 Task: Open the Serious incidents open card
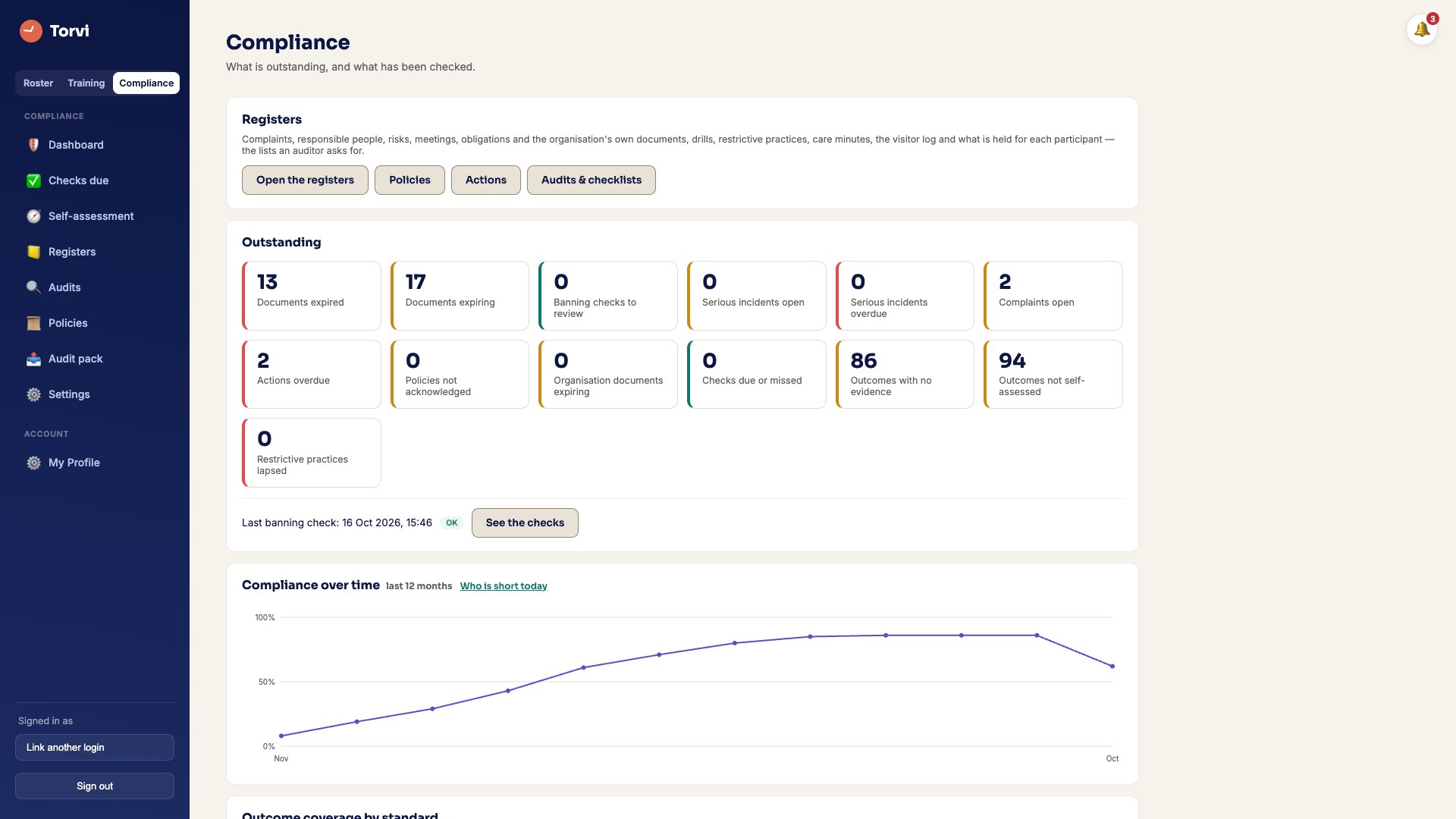(x=757, y=296)
